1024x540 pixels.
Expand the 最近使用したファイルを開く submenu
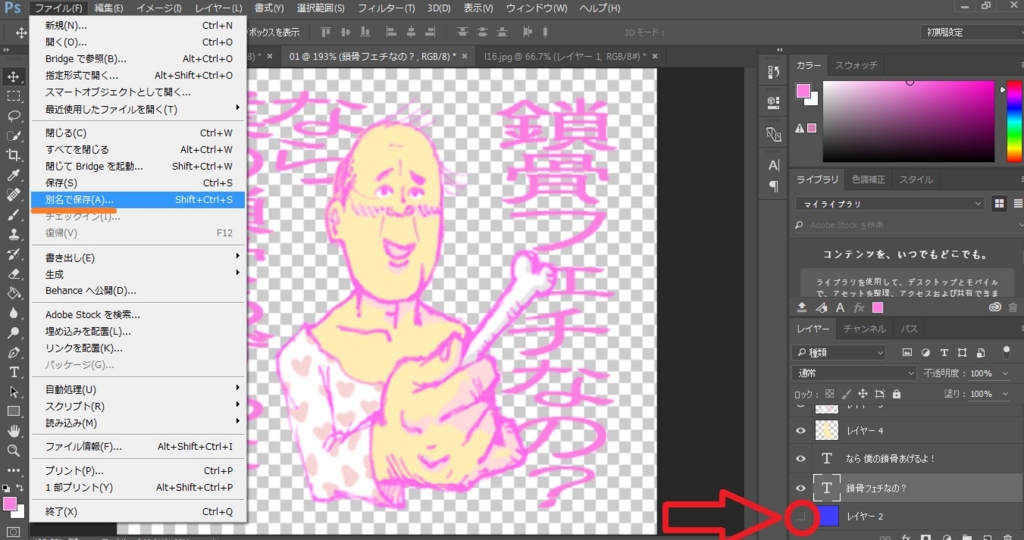(x=138, y=109)
